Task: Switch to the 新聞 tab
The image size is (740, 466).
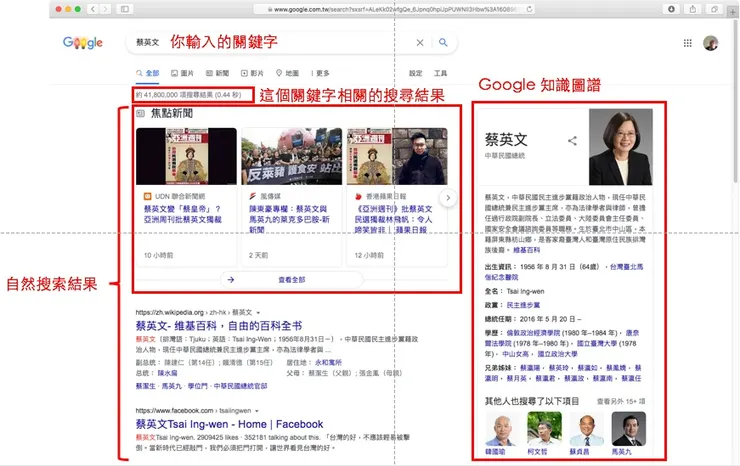Action: (x=218, y=73)
